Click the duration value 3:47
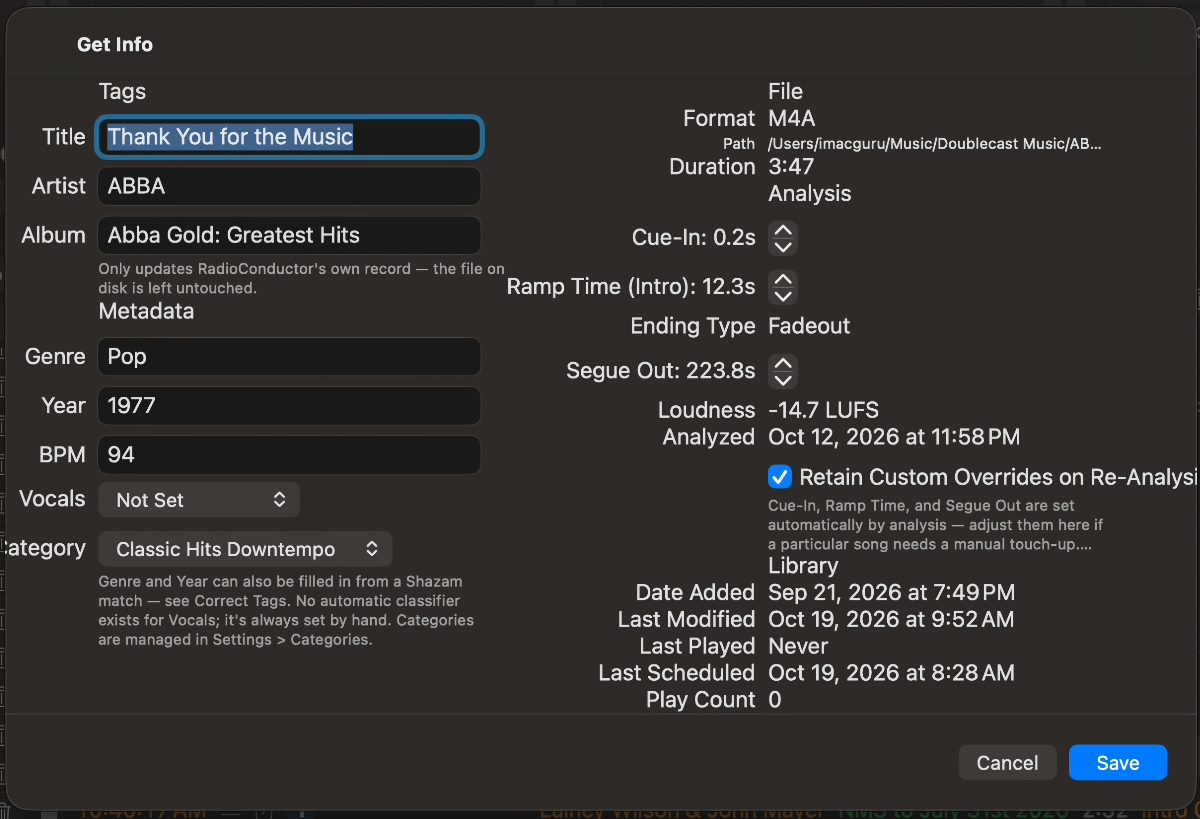This screenshot has width=1200, height=819. [791, 167]
